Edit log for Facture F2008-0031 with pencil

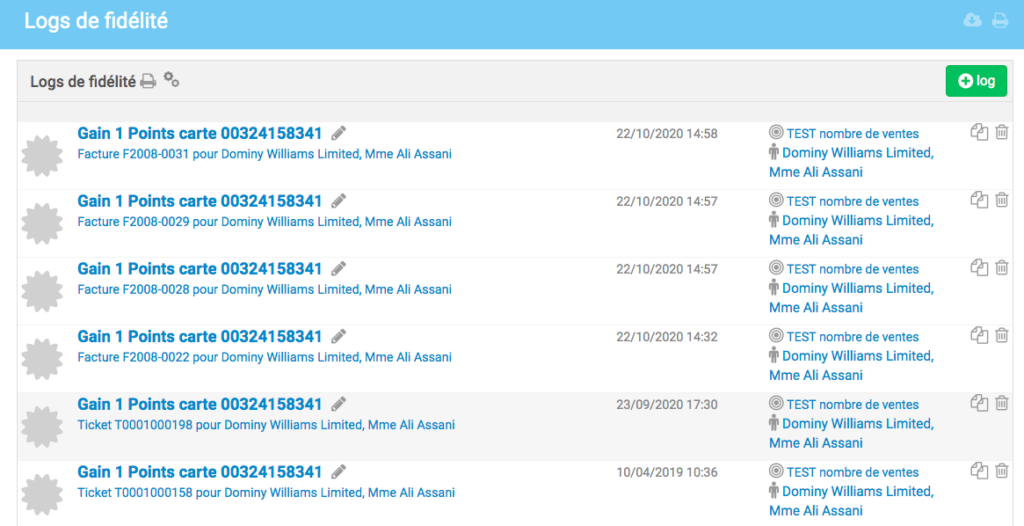pyautogui.click(x=338, y=133)
